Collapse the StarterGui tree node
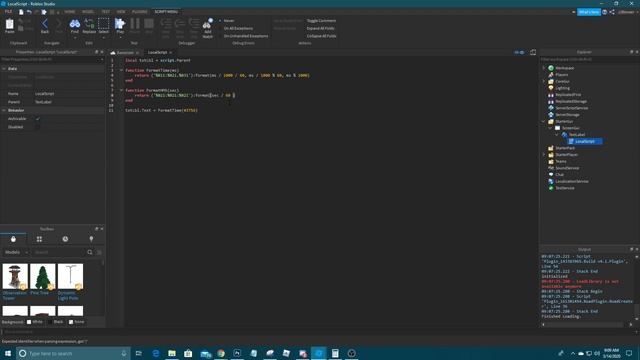 pyautogui.click(x=544, y=122)
